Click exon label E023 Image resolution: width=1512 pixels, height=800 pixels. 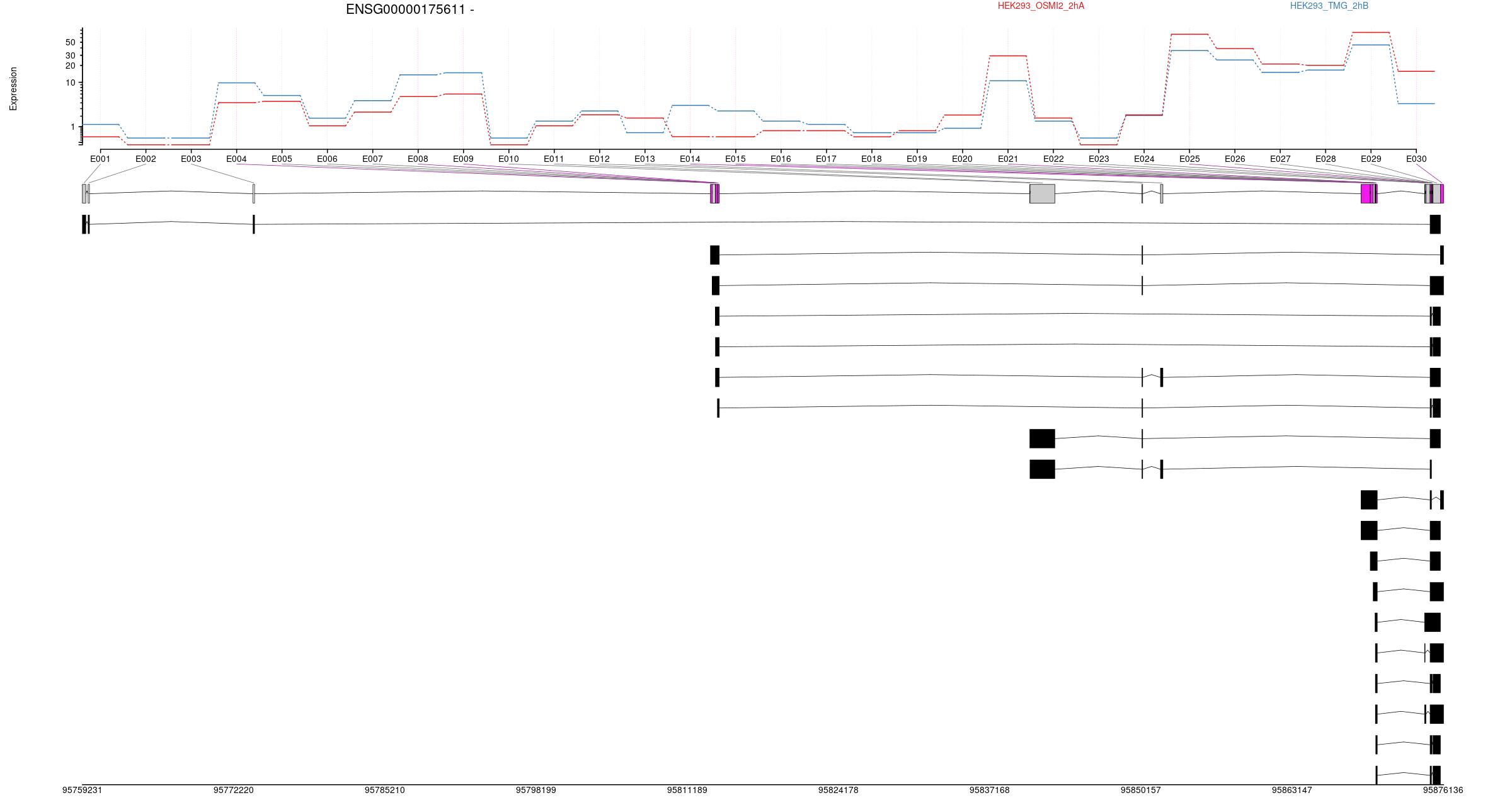tap(1099, 159)
